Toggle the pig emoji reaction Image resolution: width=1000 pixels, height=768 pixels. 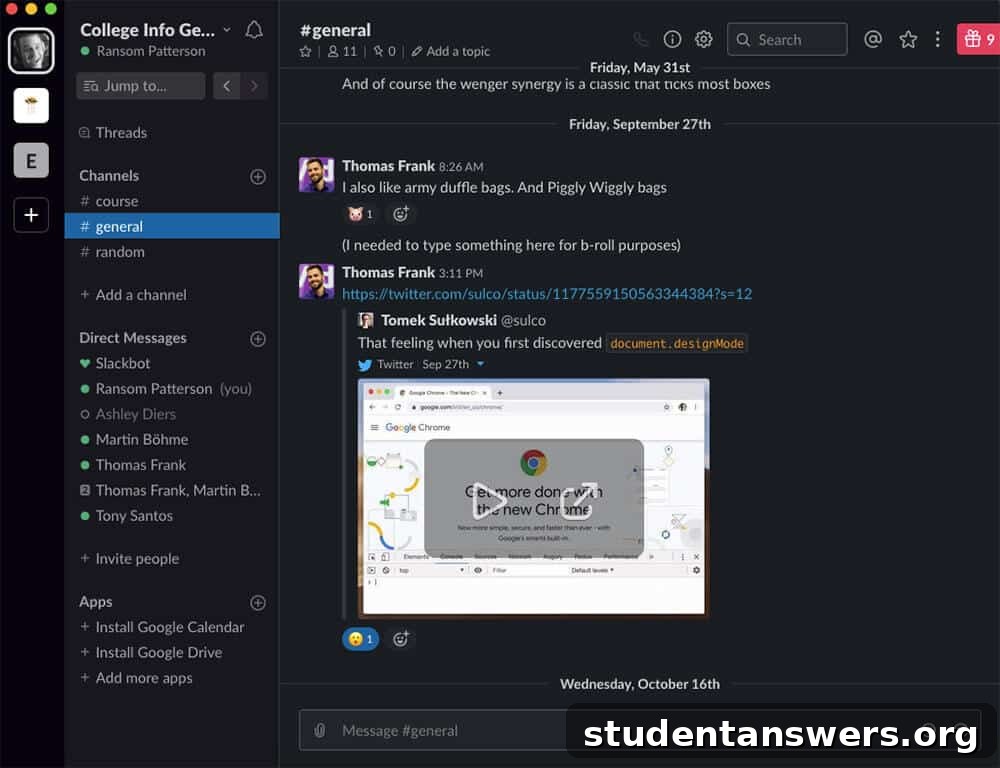(360, 214)
